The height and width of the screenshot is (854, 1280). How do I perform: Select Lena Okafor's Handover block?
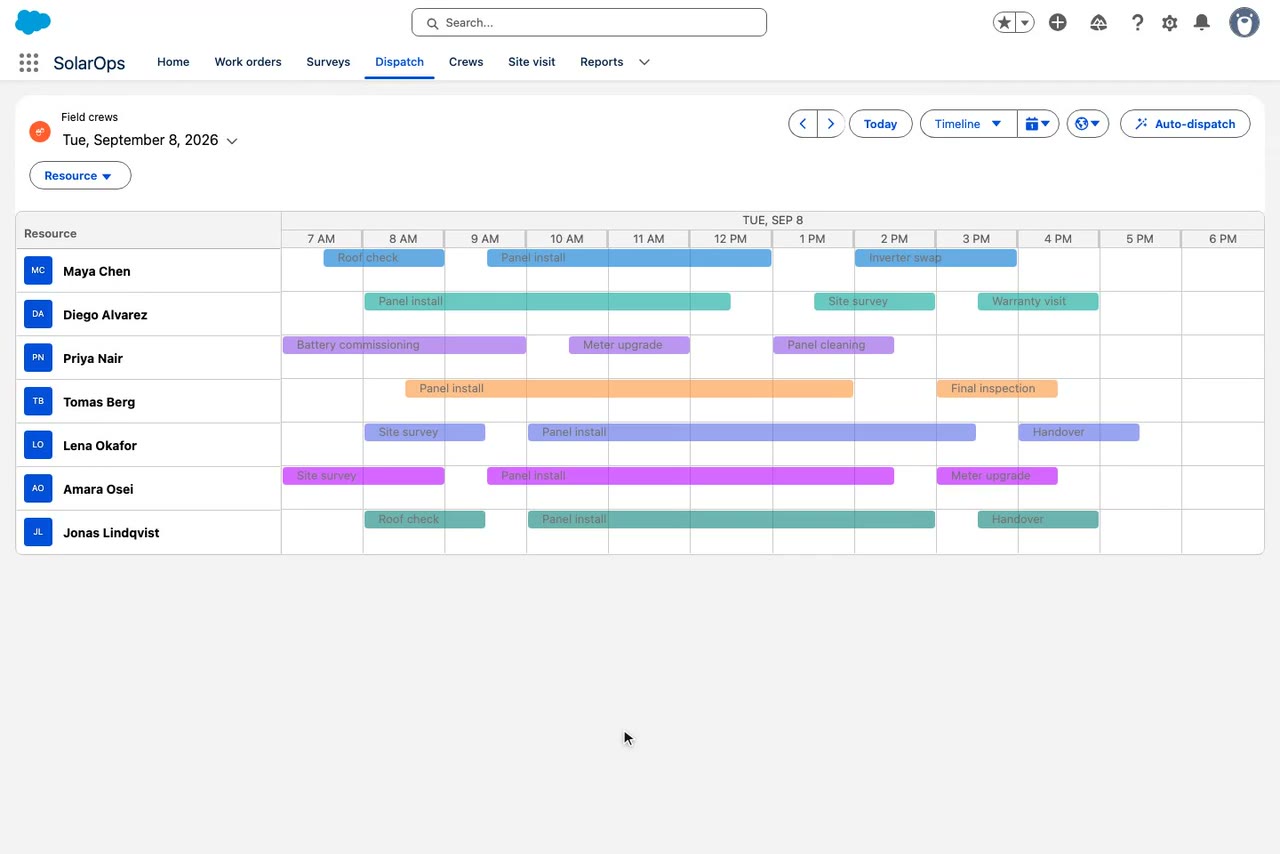coord(1079,432)
